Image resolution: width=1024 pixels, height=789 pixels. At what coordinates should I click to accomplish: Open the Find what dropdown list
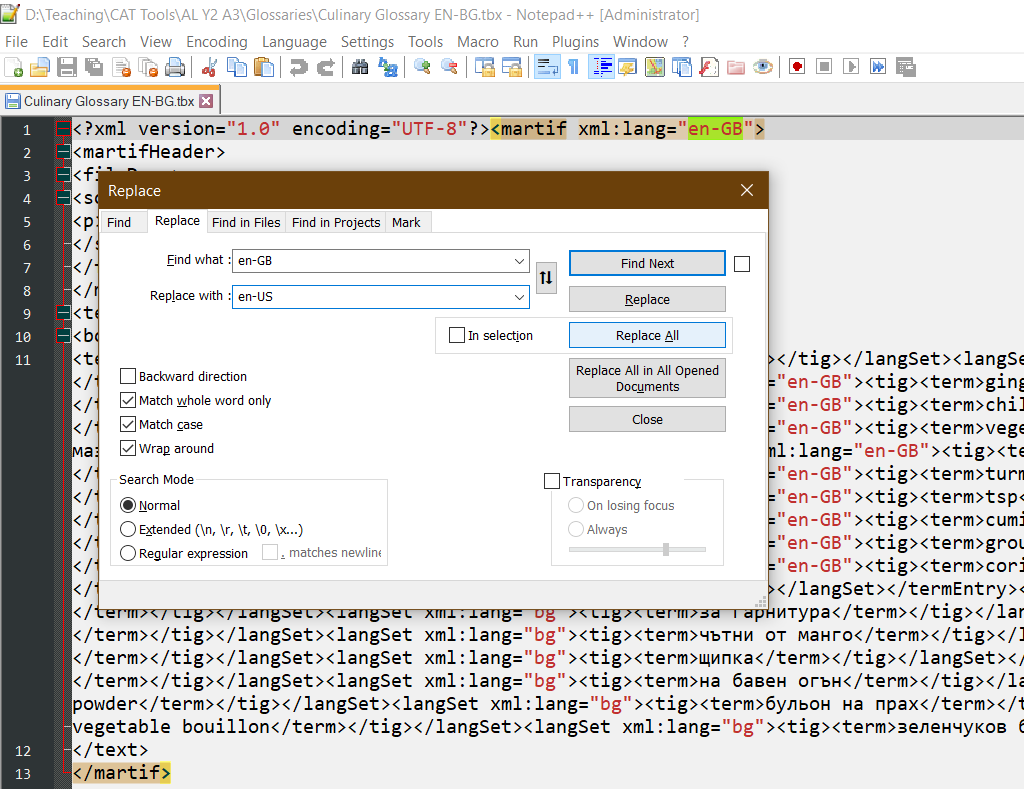[x=519, y=261]
